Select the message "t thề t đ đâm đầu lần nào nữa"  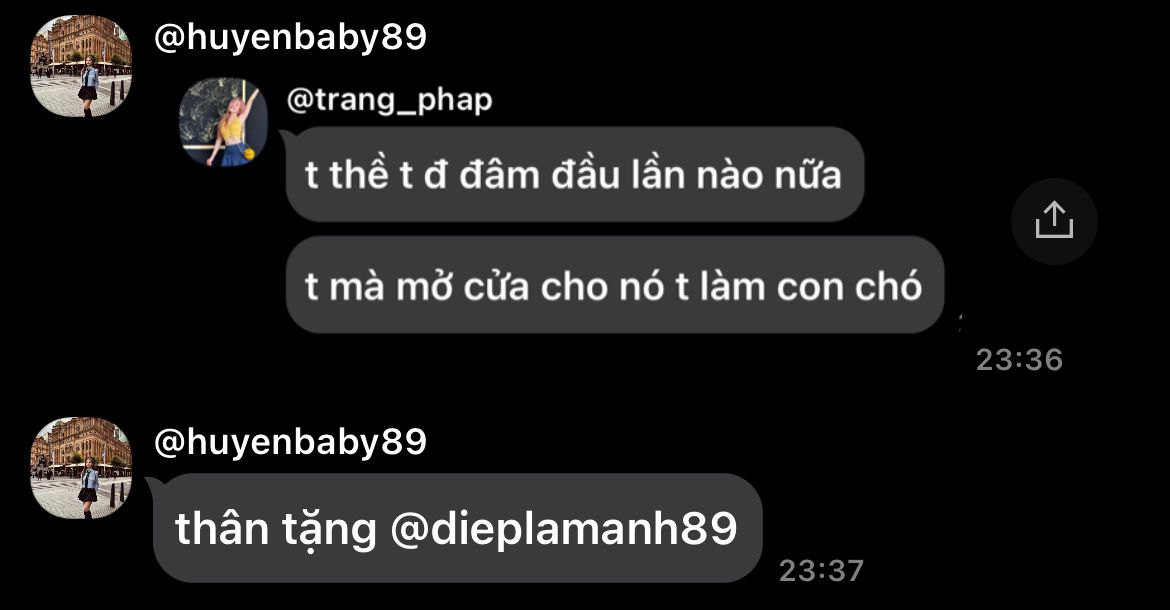click(x=575, y=174)
